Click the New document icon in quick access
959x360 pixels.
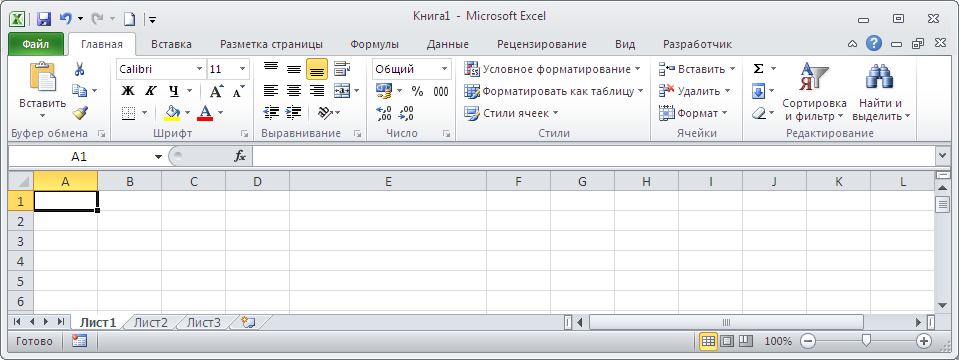point(129,19)
